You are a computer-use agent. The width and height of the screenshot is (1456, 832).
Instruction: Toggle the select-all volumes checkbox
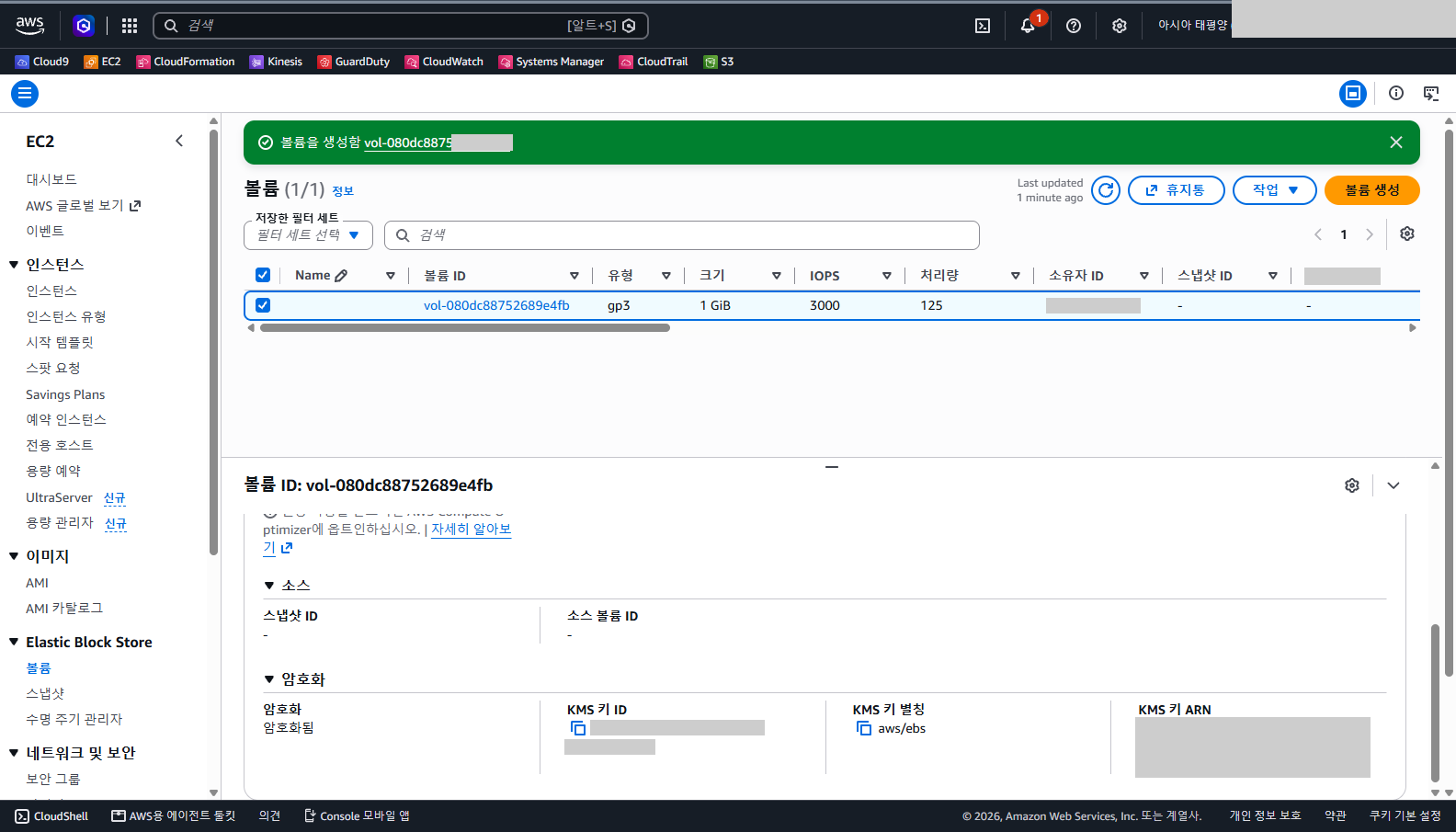[x=263, y=275]
